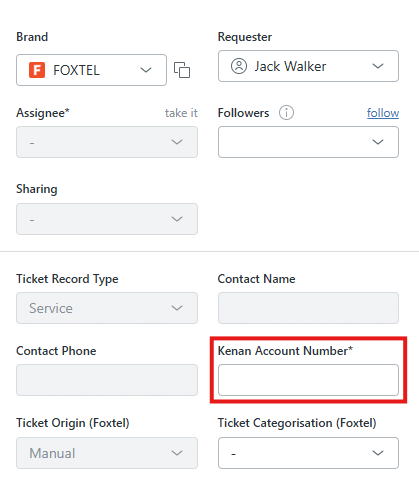Open the Sharing dropdown
The height and width of the screenshot is (481, 419).
(107, 219)
